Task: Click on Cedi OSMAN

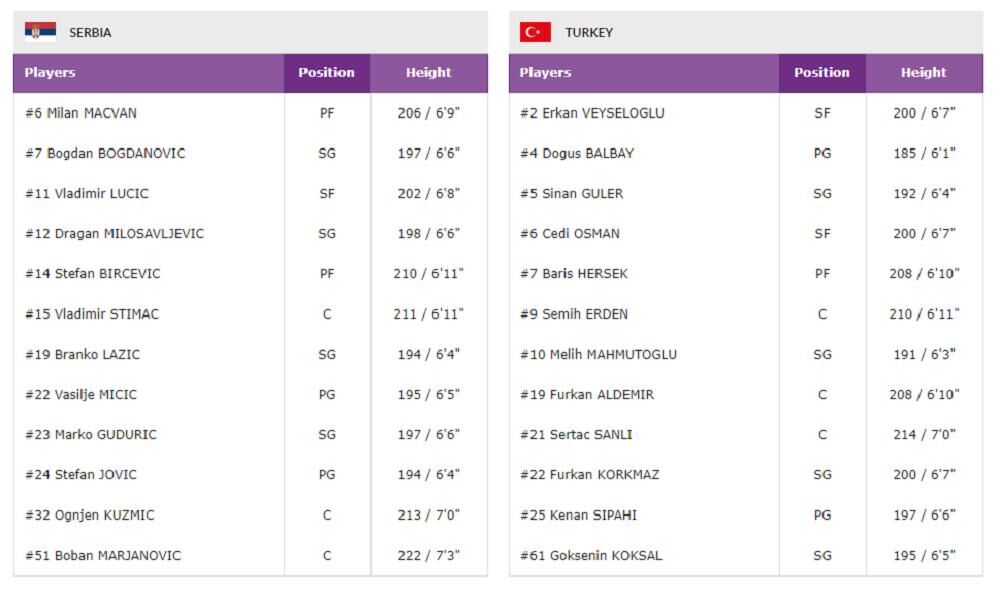Action: click(570, 234)
